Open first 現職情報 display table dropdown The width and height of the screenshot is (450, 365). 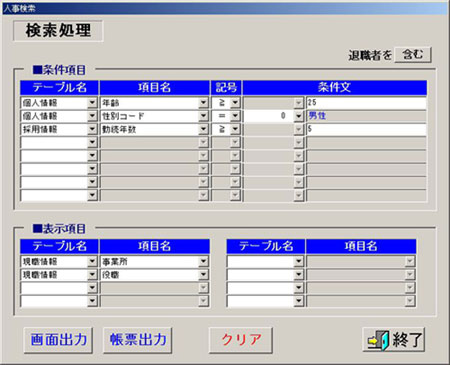[x=92, y=261]
